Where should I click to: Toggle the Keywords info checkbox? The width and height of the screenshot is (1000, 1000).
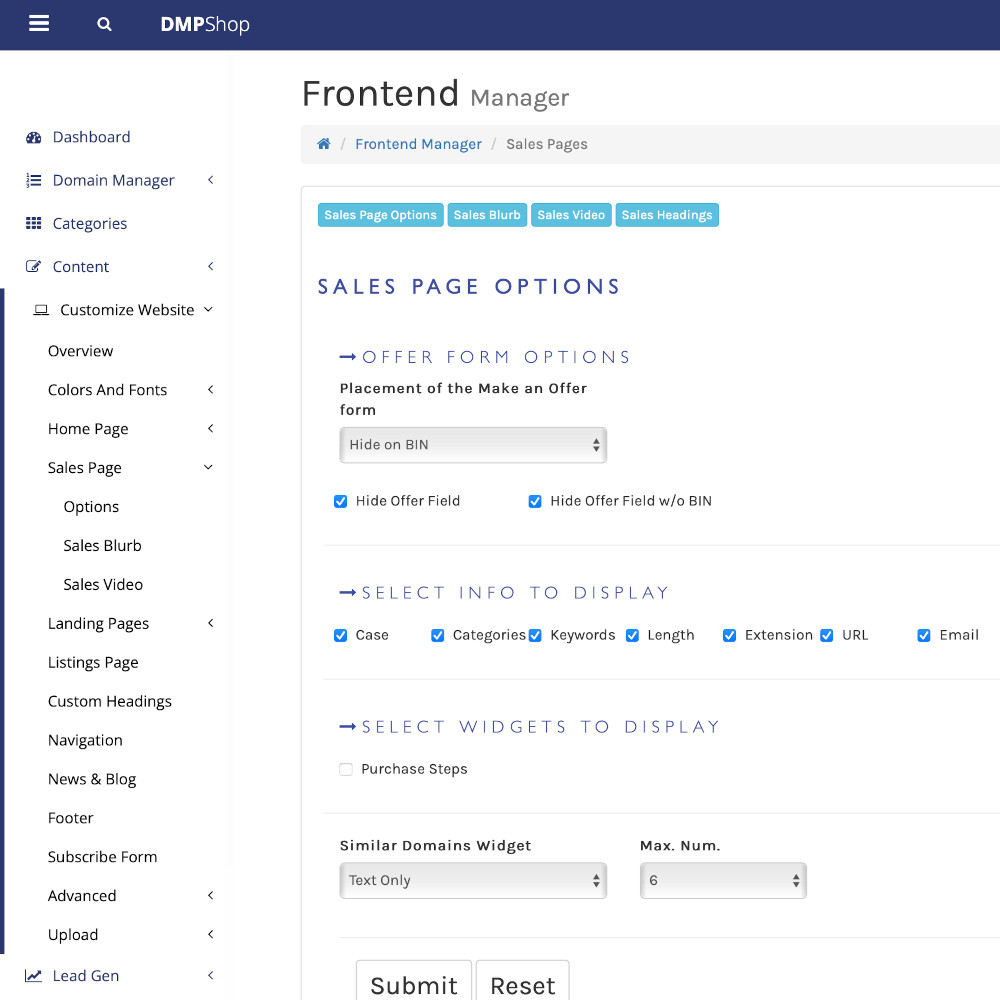point(535,636)
